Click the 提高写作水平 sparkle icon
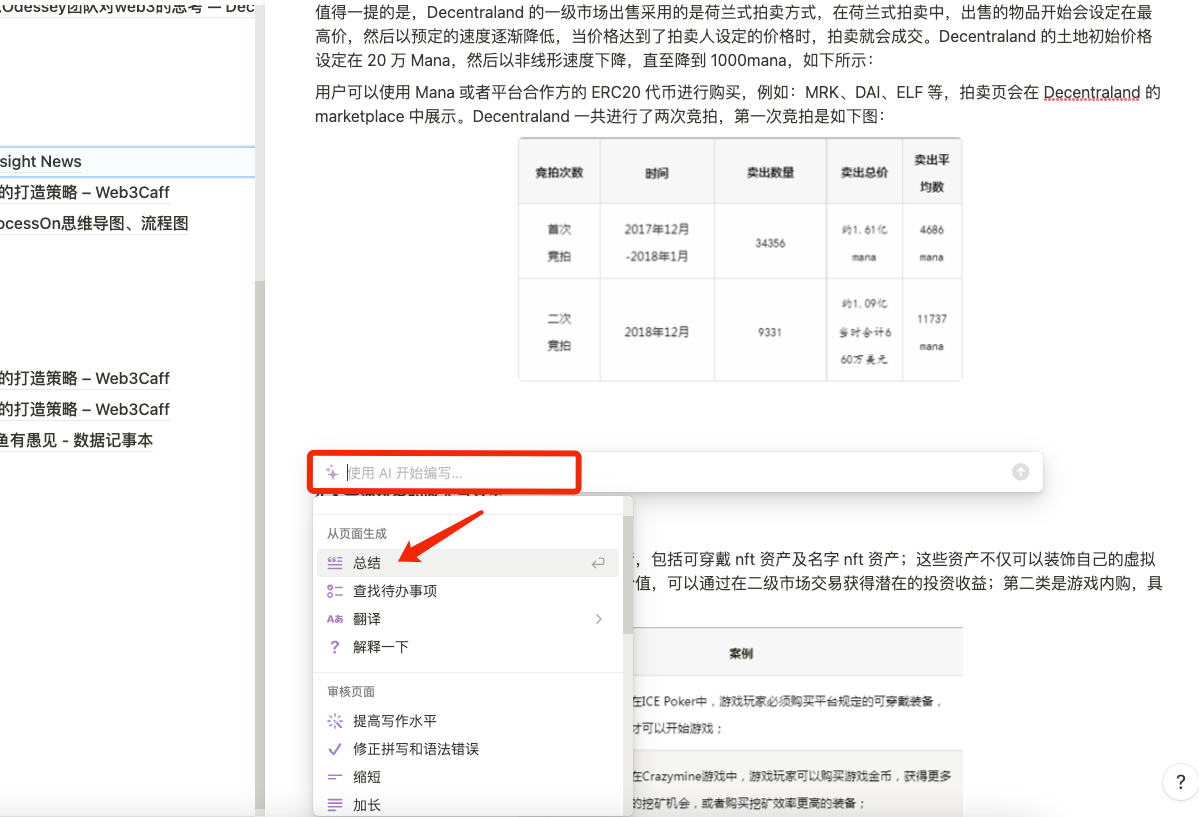The image size is (1199, 817). tap(335, 721)
